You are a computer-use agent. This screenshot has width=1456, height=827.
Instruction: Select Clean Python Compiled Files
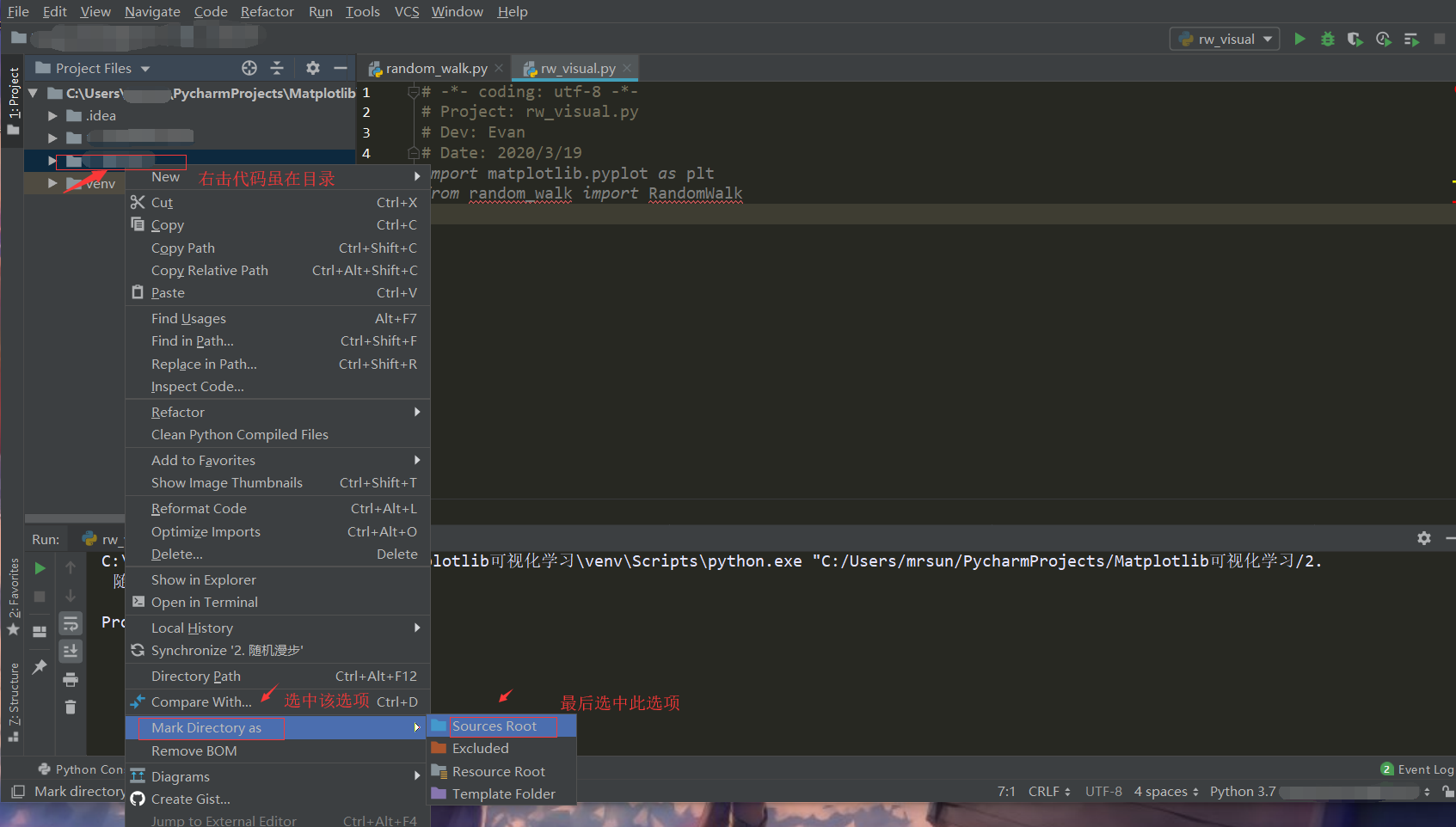[x=278, y=434]
